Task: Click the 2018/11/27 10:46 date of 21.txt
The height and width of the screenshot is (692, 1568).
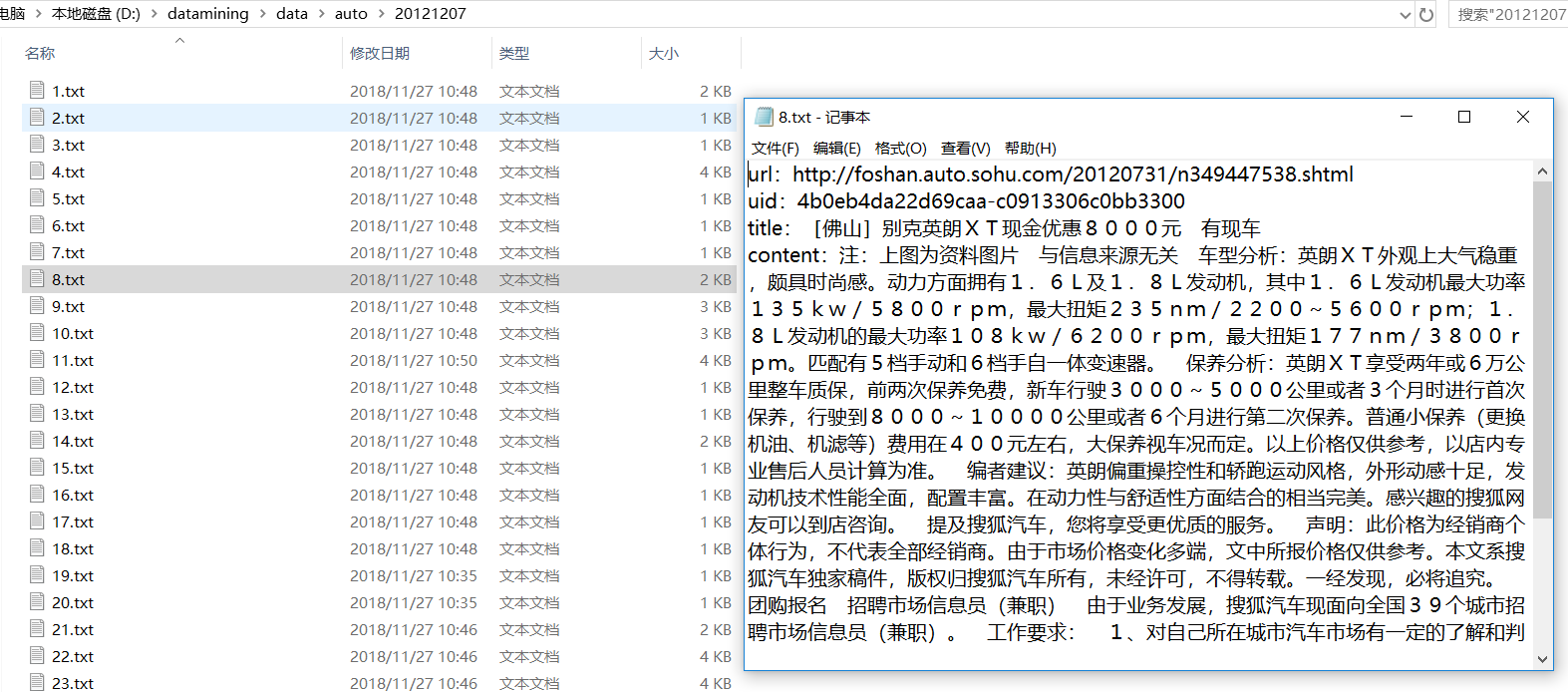Action: coord(414,629)
